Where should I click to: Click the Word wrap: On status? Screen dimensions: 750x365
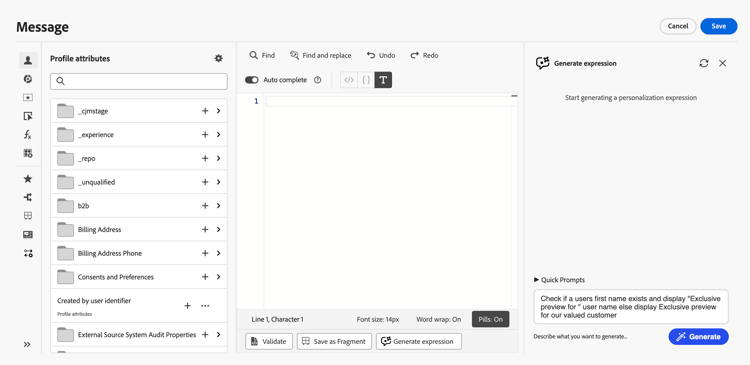(439, 319)
